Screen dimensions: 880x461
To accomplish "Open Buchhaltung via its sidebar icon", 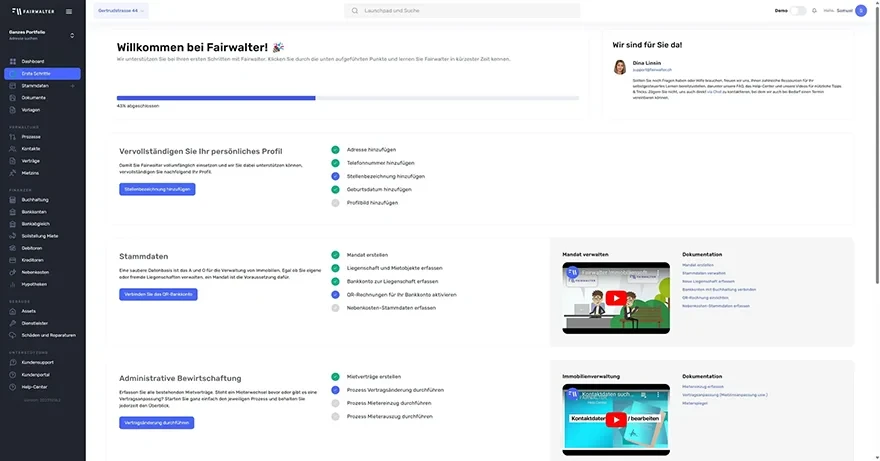I will (x=13, y=200).
